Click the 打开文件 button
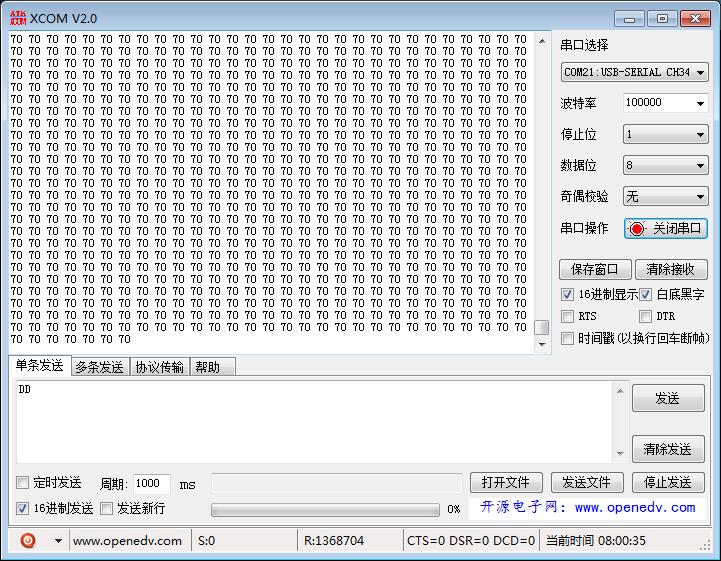 (506, 482)
